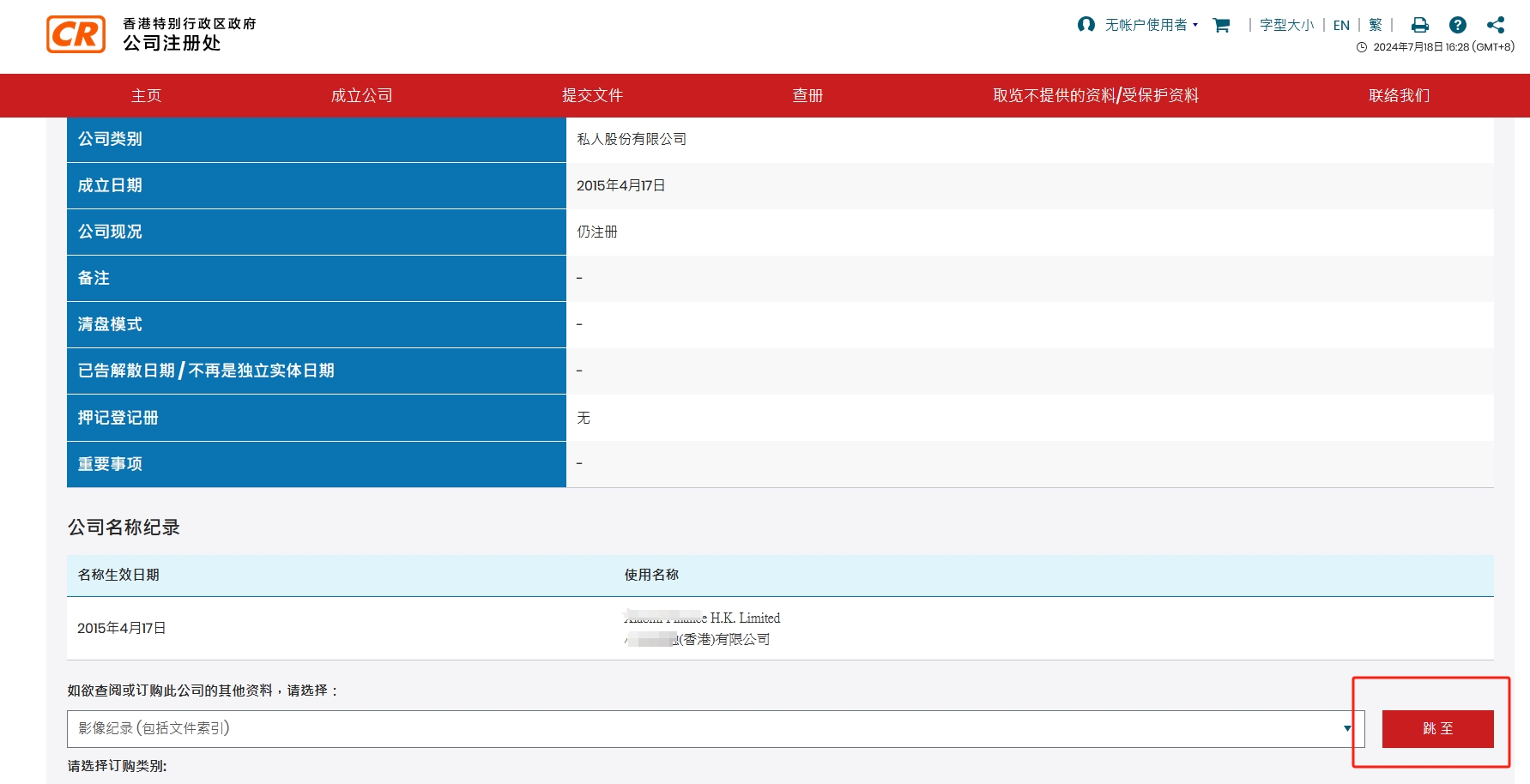Click the printer icon
This screenshot has width=1530, height=784.
pos(1420,26)
